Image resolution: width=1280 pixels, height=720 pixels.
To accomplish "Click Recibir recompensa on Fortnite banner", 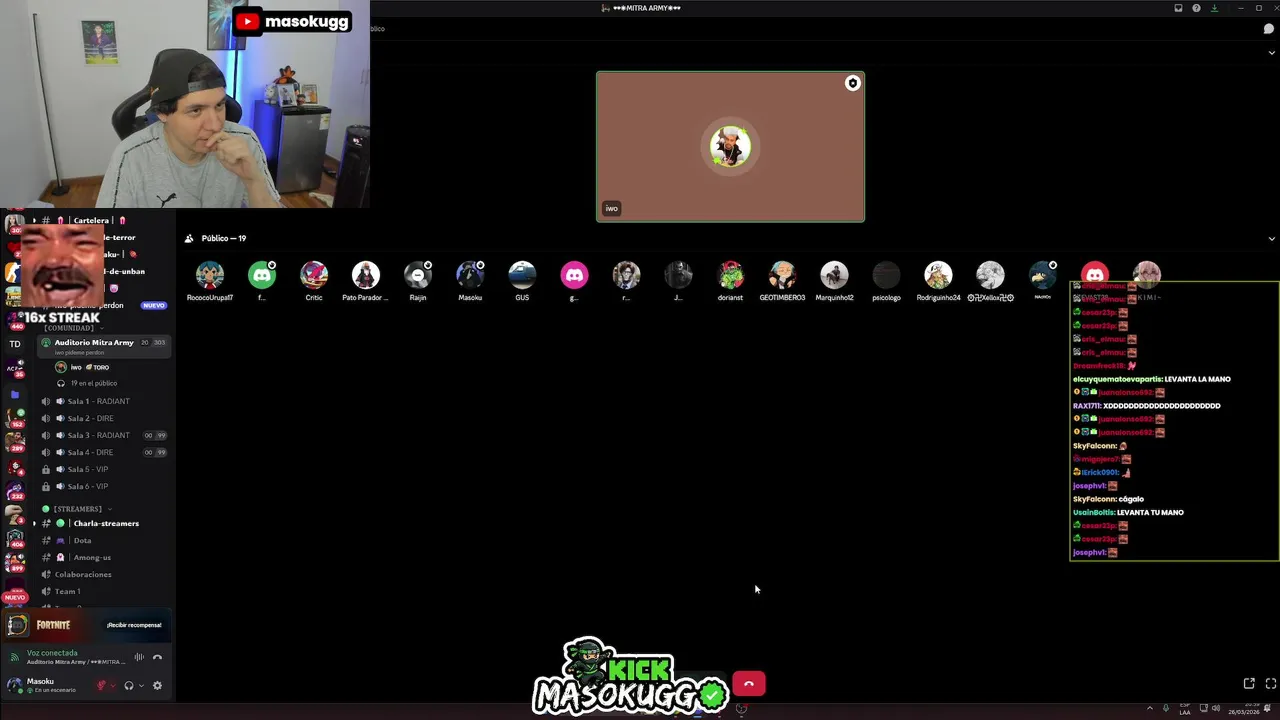I will 134,625.
